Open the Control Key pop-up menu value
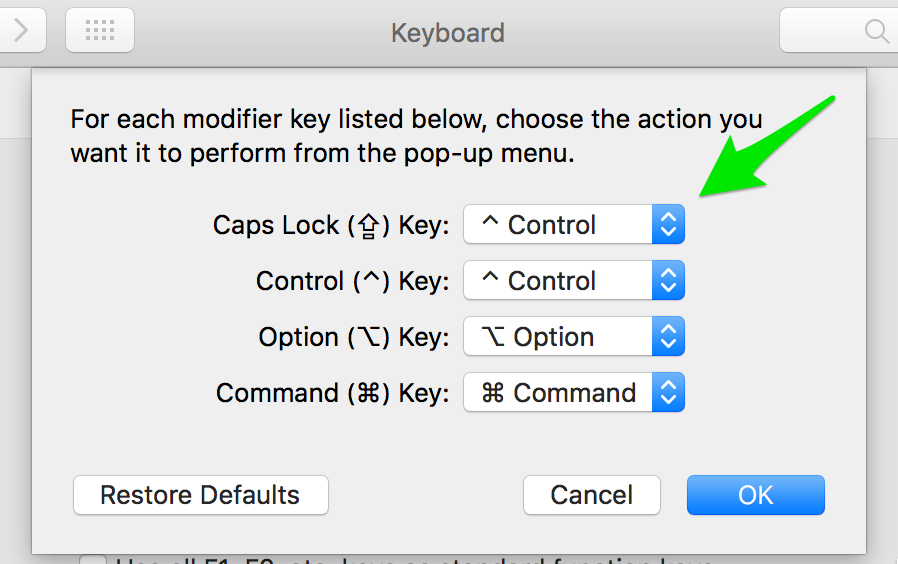The width and height of the screenshot is (898, 564). coord(574,281)
